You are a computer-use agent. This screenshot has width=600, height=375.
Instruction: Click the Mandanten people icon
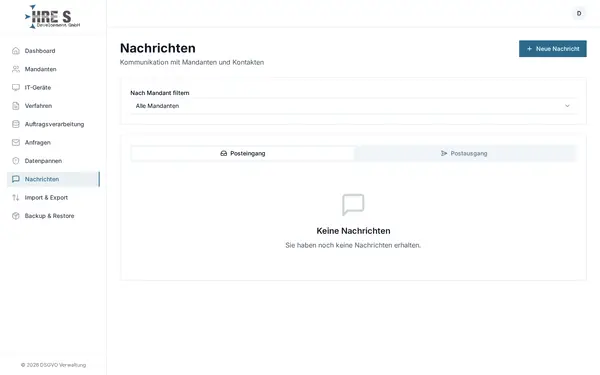pos(16,69)
